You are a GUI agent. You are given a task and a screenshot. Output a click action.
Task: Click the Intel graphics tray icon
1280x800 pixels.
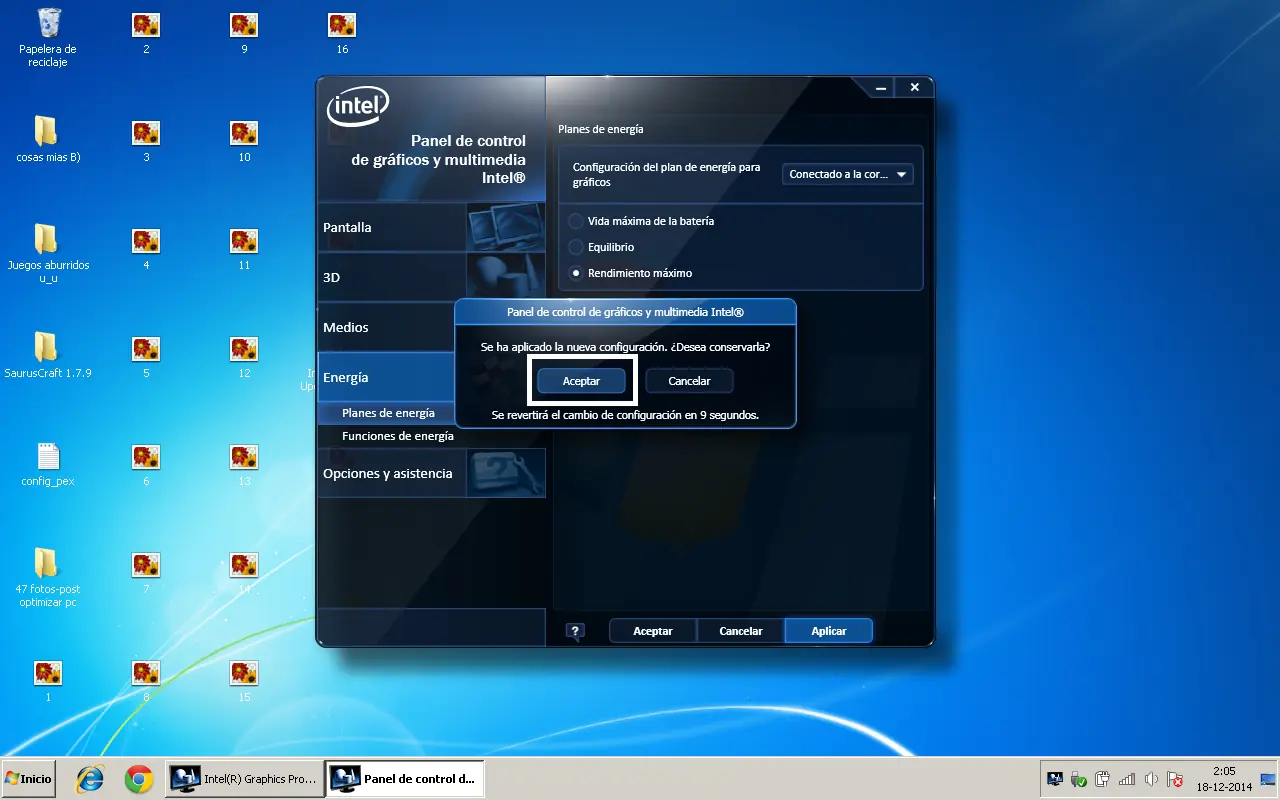pyautogui.click(x=1054, y=779)
